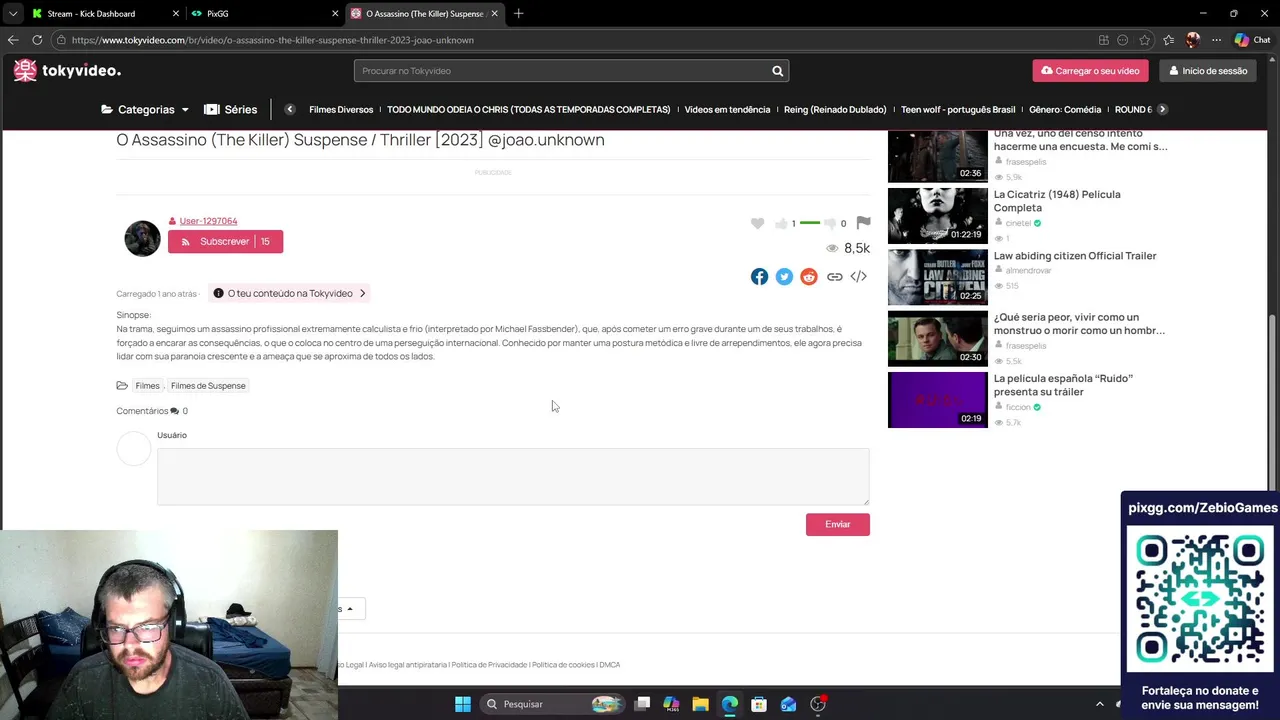The image size is (1280, 720).
Task: Open Copilot Chat in browser
Action: (1252, 40)
